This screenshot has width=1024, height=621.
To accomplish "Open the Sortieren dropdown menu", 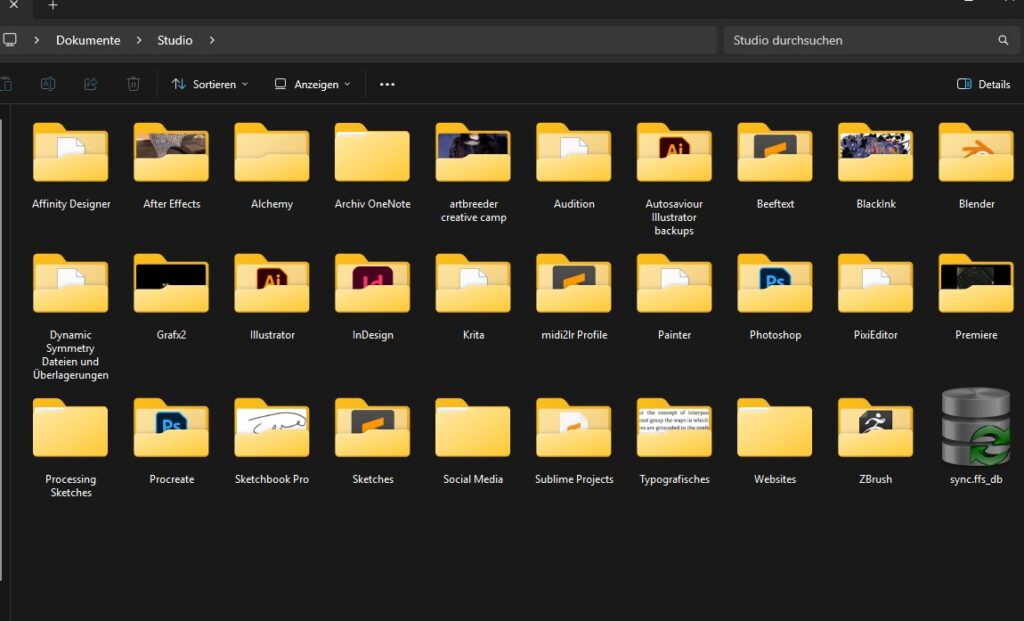I will tap(210, 84).
